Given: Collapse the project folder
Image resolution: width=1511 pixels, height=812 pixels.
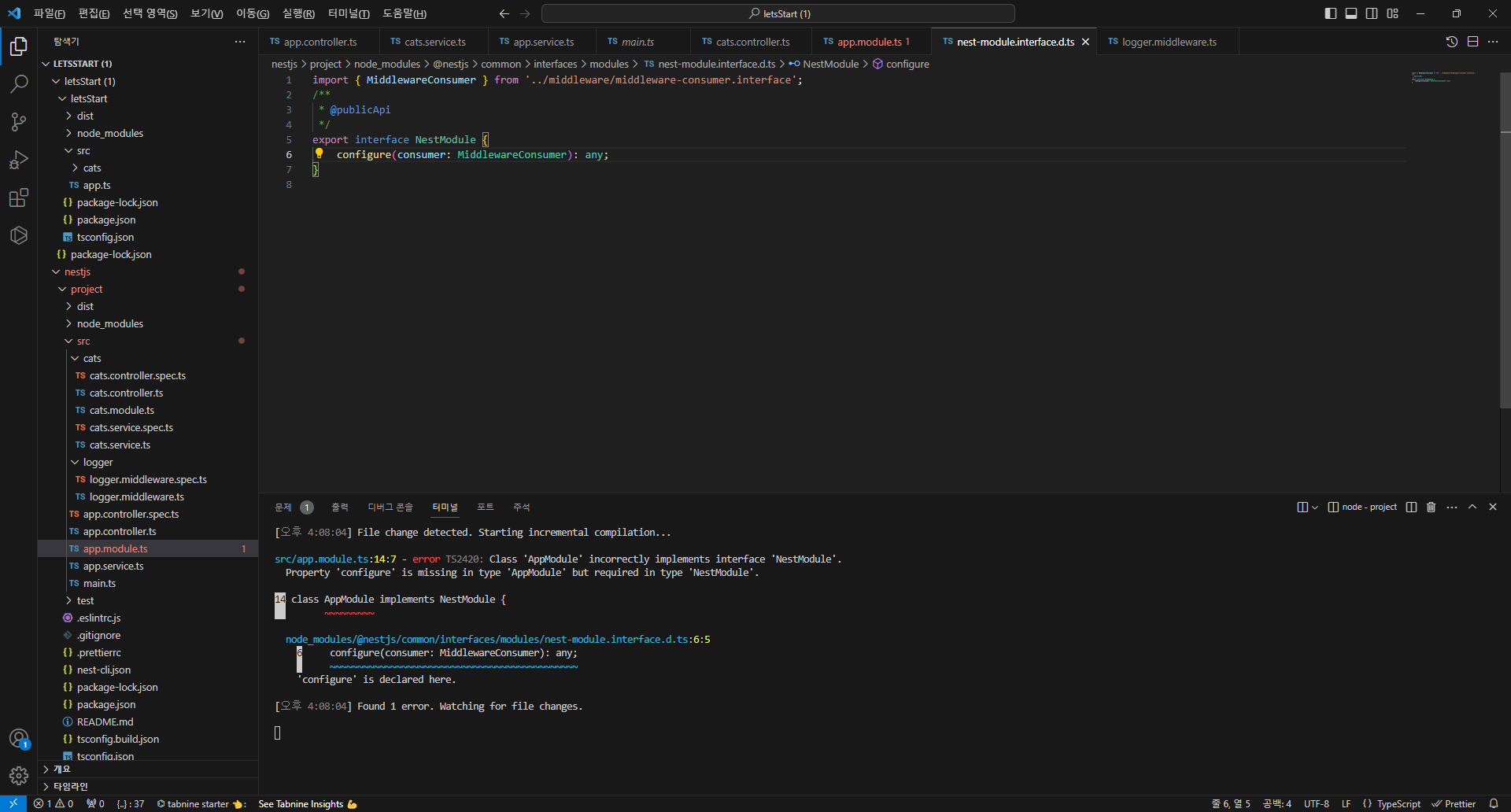Looking at the screenshot, I should 148,289.
